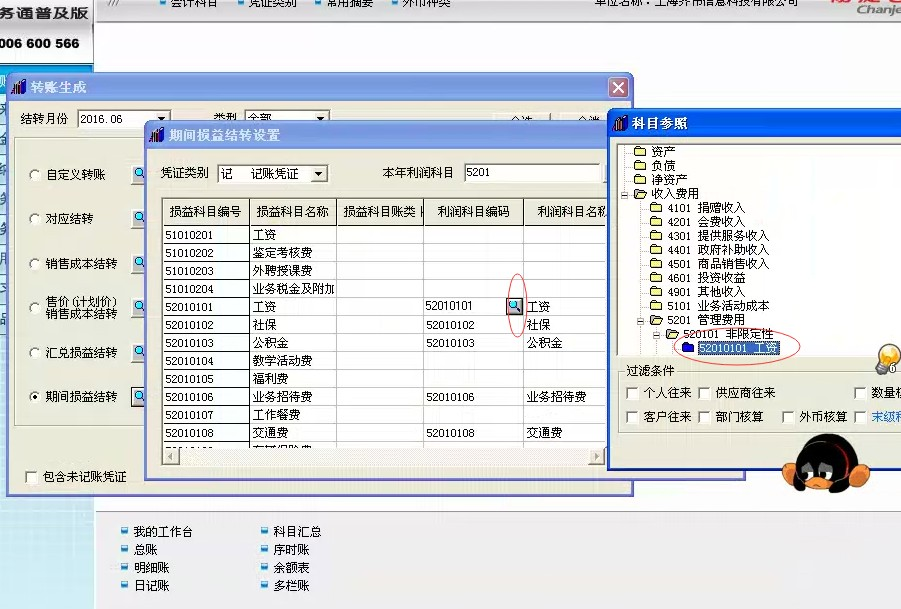901x609 pixels.
Task: Check the 包含未记账凭证 checkbox
Action: [x=31, y=477]
